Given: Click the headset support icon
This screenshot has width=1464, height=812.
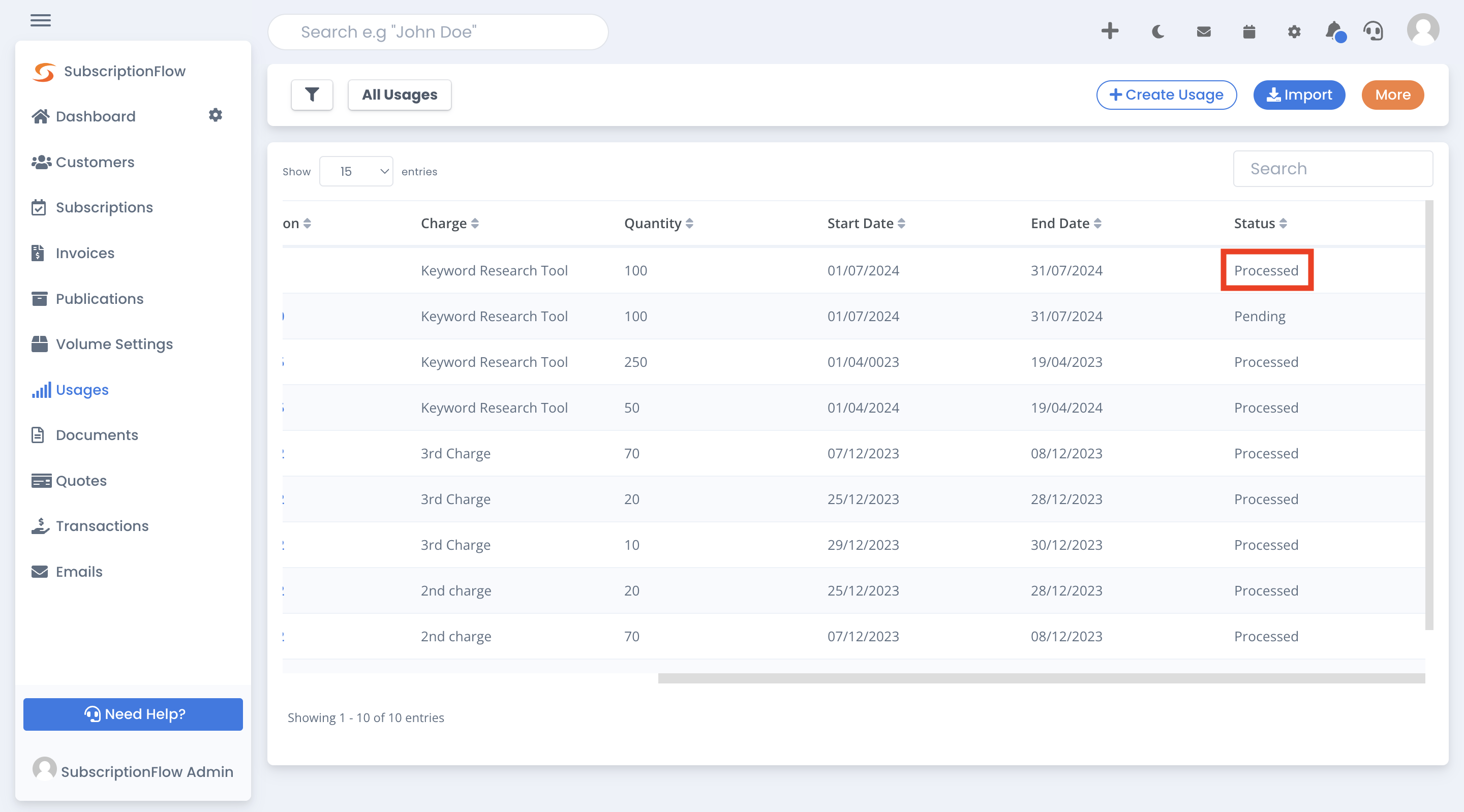Looking at the screenshot, I should tap(1374, 32).
